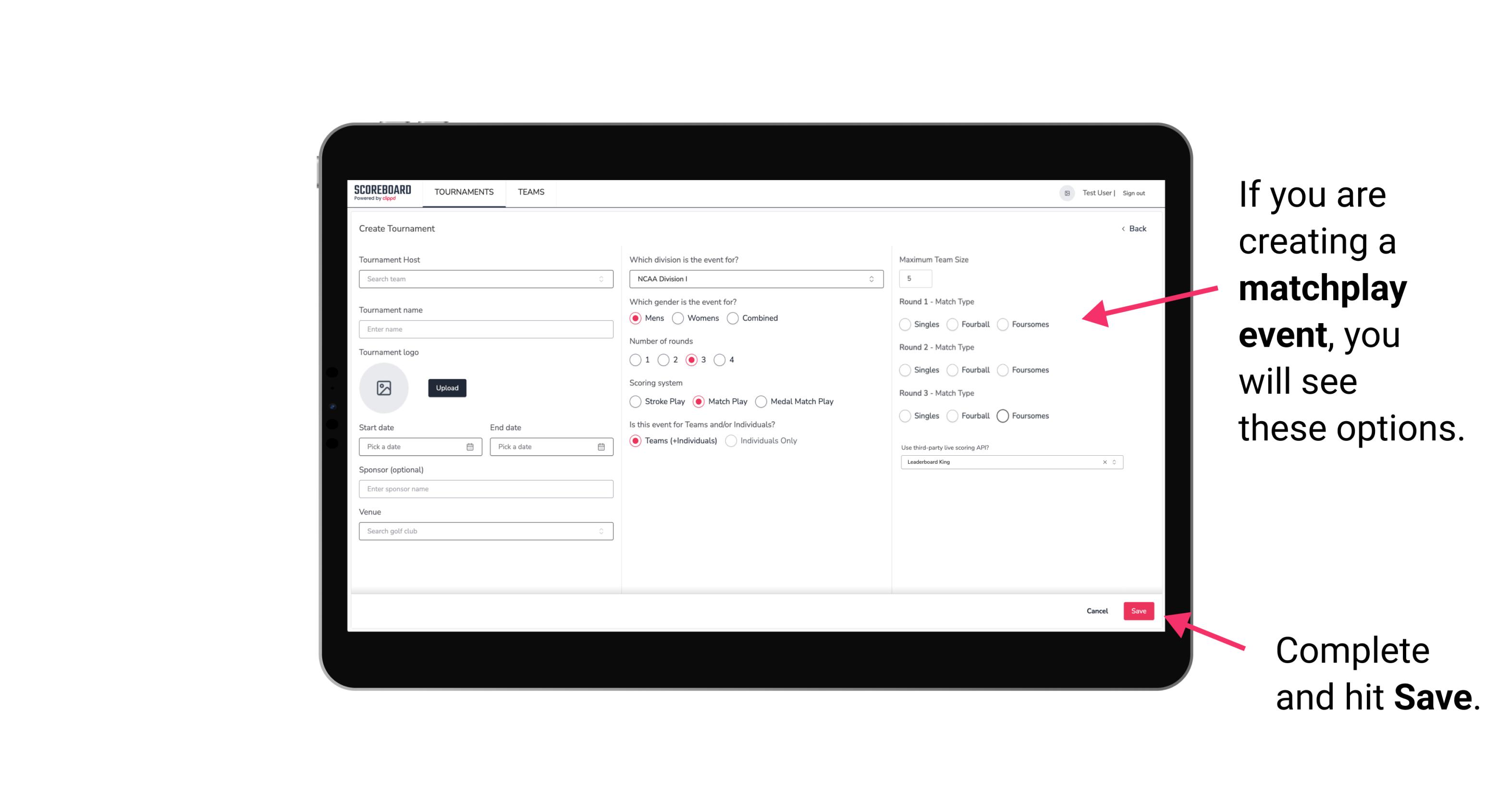The image size is (1510, 812).
Task: Switch to the TOURNAMENTS tab
Action: (463, 192)
